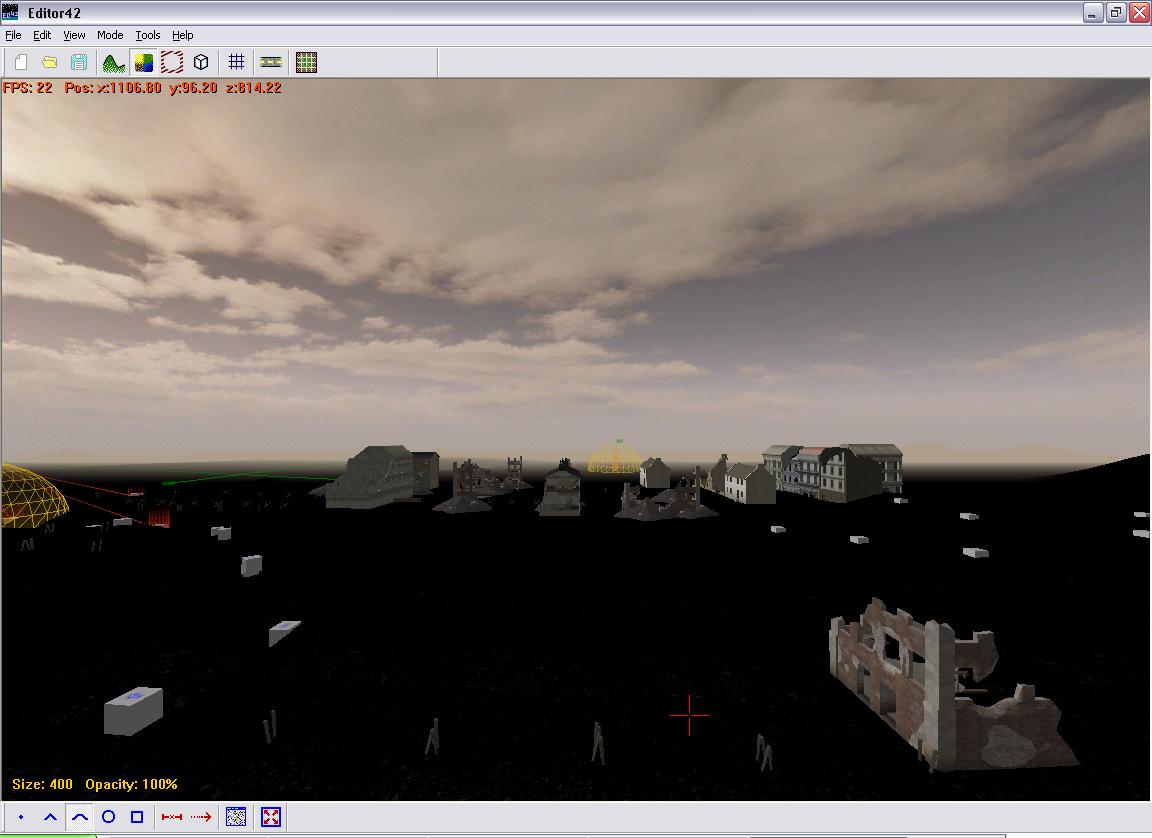Select the distant yellow wireframe dome
This screenshot has height=838, width=1152.
pyautogui.click(x=616, y=458)
